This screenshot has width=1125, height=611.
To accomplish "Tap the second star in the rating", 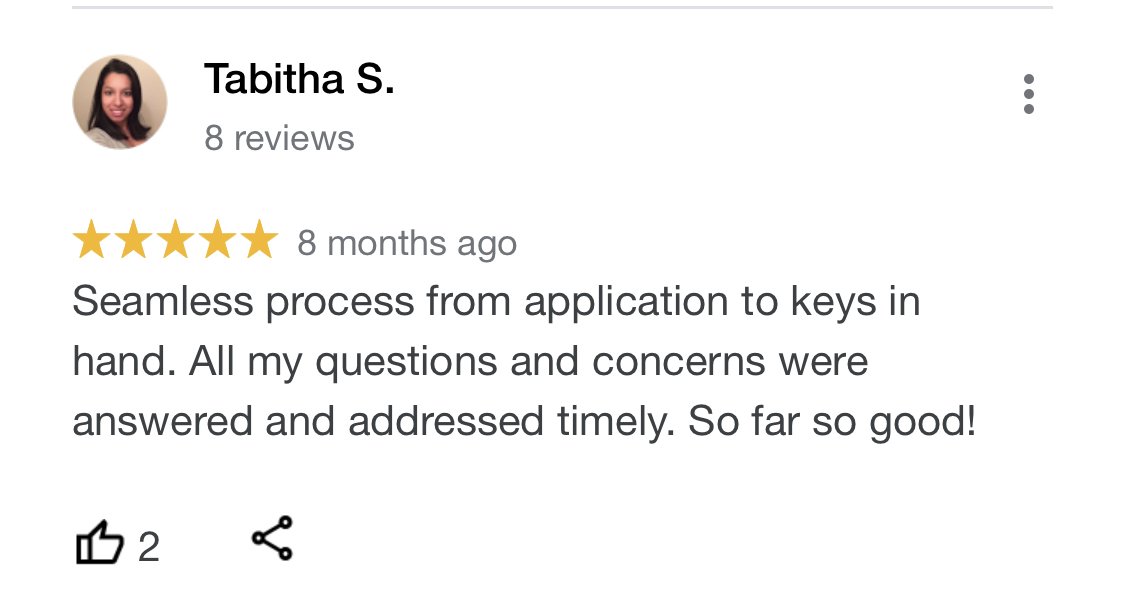I will (x=134, y=240).
